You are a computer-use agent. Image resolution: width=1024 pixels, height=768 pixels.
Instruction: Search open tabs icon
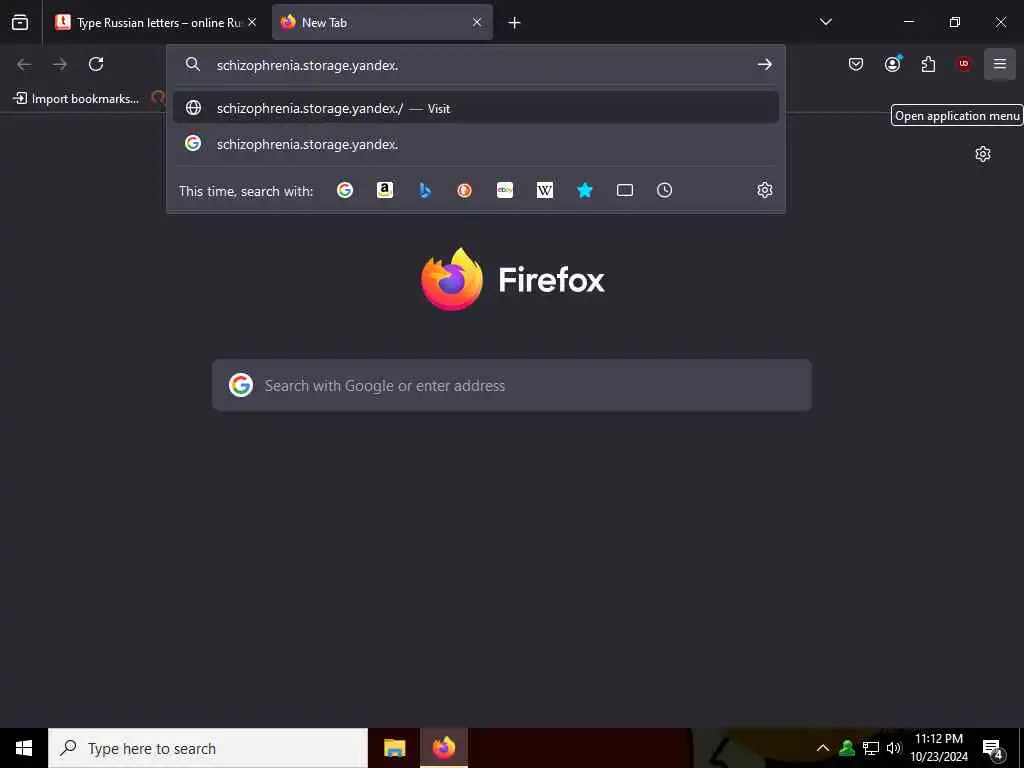(625, 190)
